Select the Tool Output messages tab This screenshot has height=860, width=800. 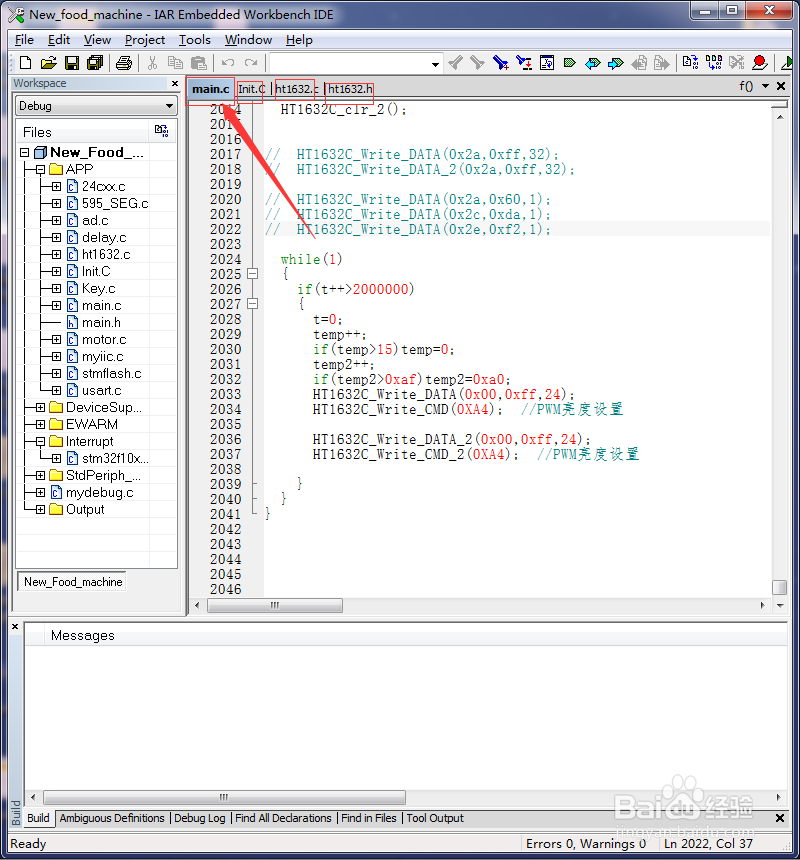[x=435, y=818]
